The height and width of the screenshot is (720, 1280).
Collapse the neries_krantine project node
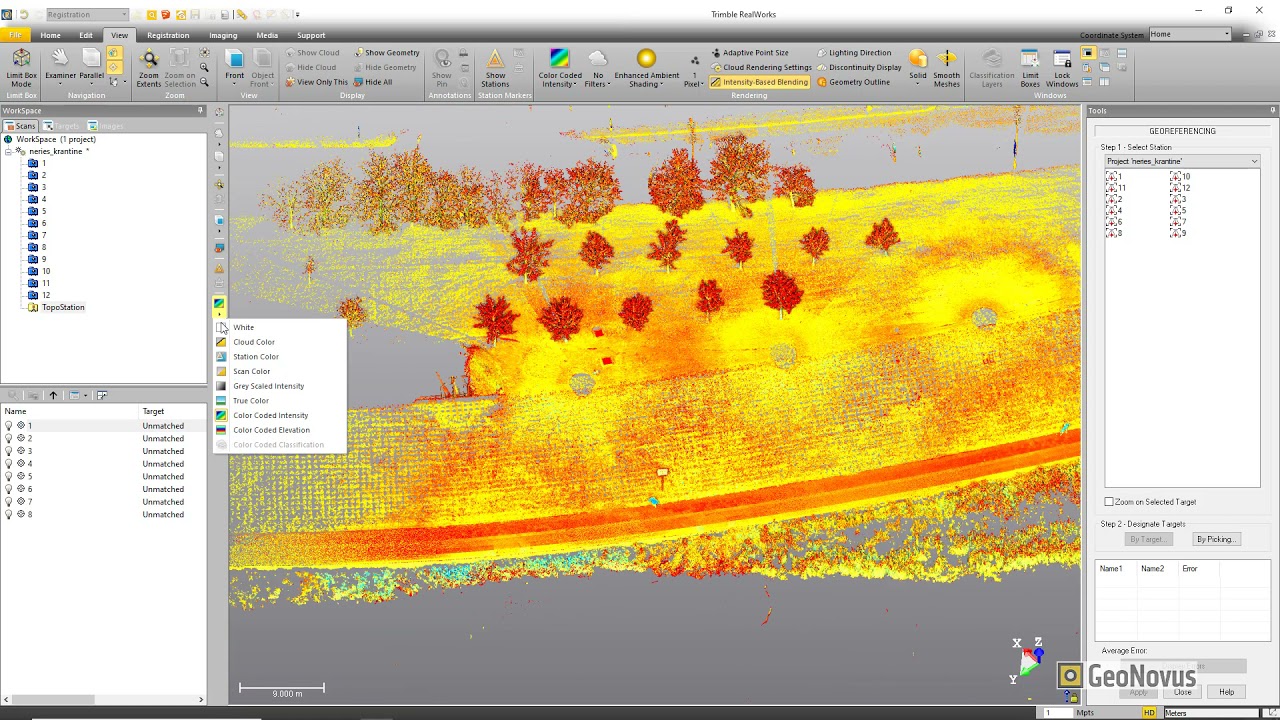[x=9, y=151]
